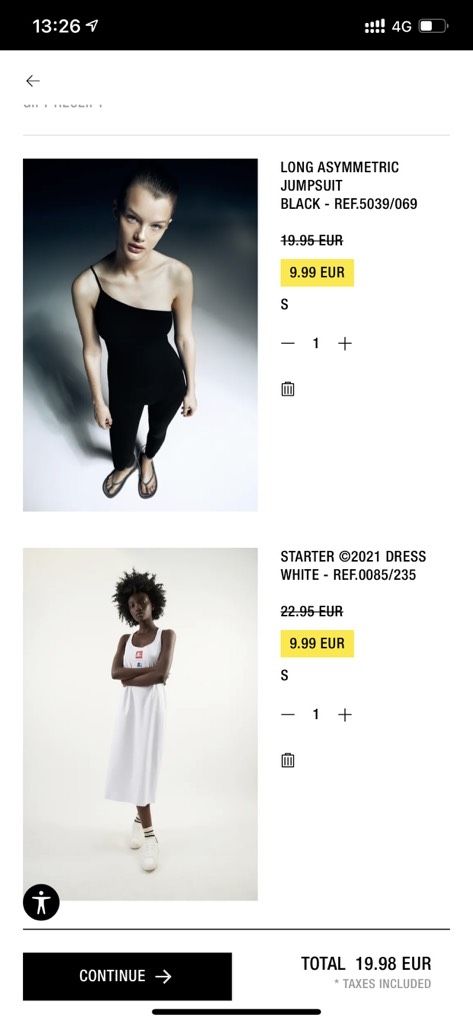The width and height of the screenshot is (473, 1024).
Task: Open the accessibility options icon
Action: (x=41, y=902)
